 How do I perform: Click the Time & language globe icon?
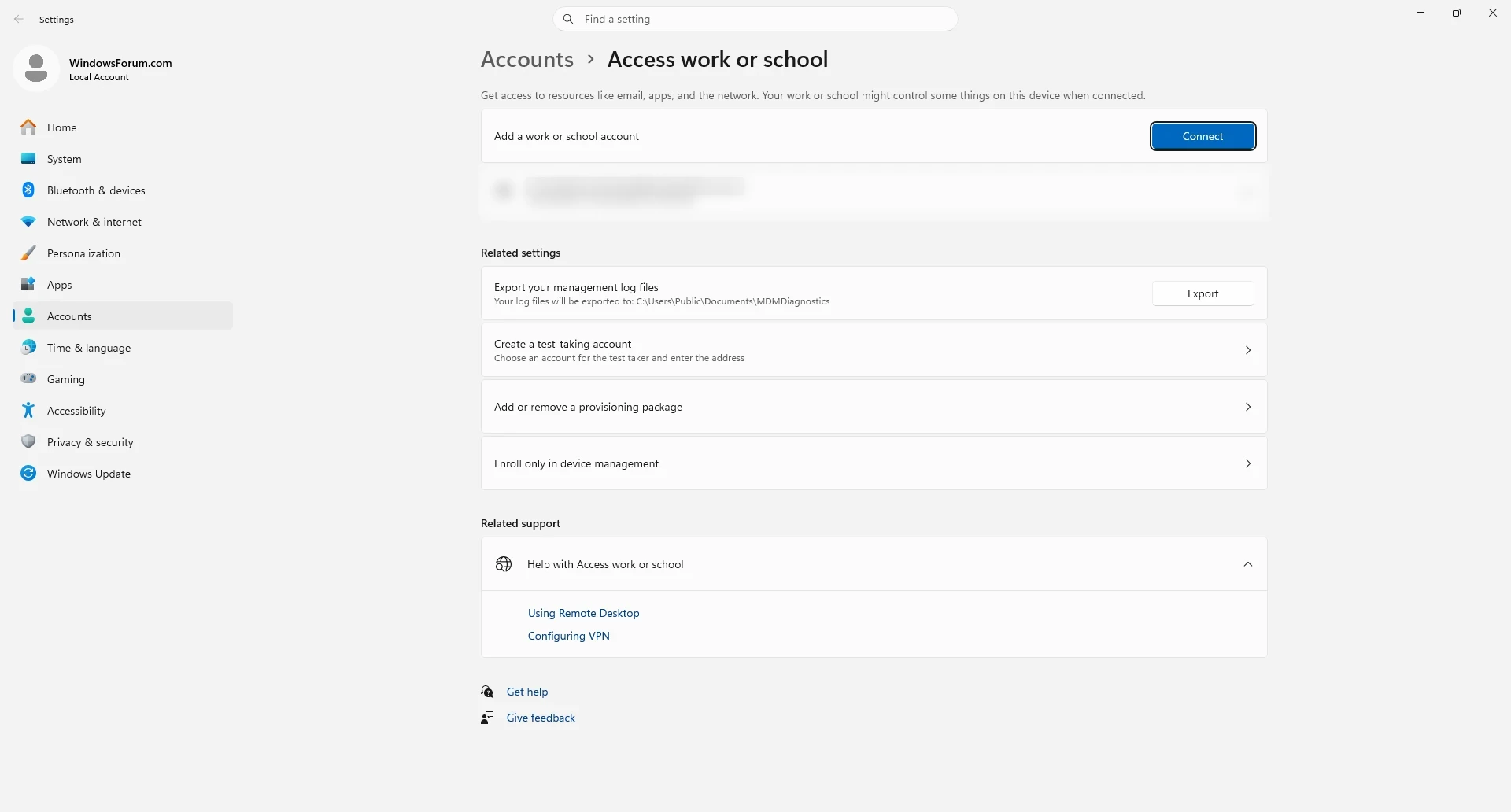(28, 348)
